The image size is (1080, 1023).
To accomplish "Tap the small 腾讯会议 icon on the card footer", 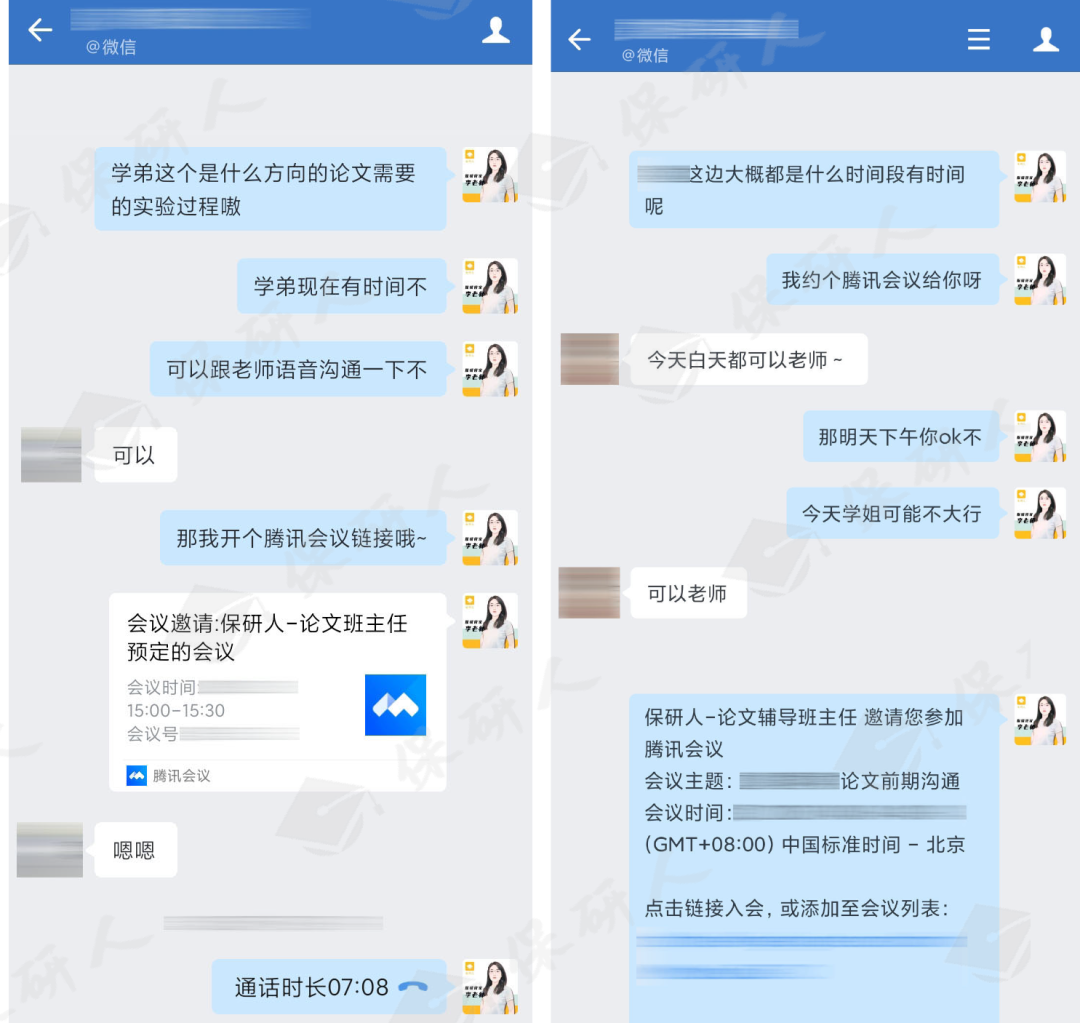I will coord(136,776).
